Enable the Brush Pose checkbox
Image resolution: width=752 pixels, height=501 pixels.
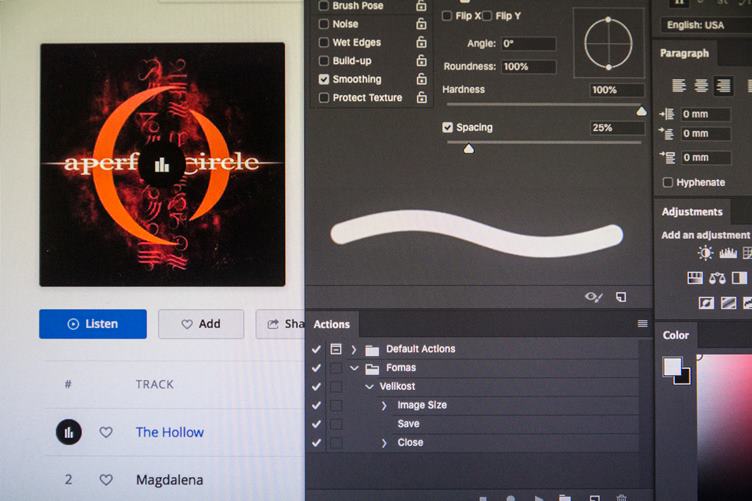[324, 5]
